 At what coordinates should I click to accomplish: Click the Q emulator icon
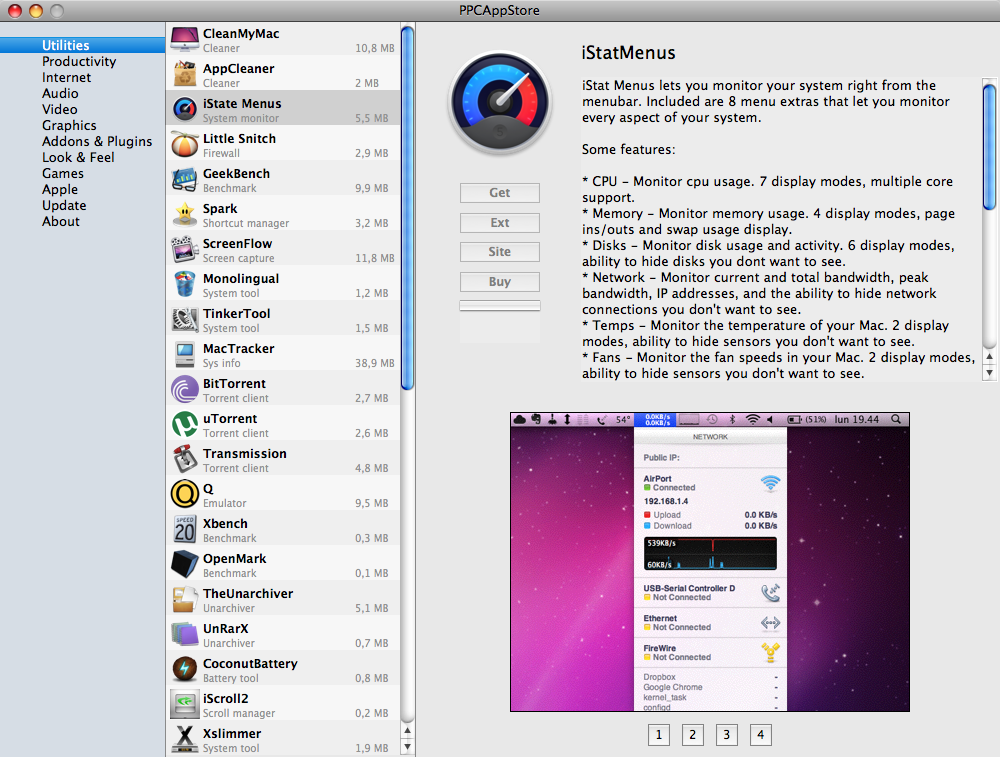pos(185,495)
